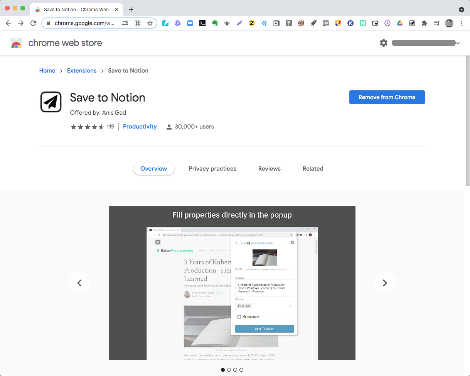The width and height of the screenshot is (470, 376).
Task: Click the green N extension icon
Action: 363,23
